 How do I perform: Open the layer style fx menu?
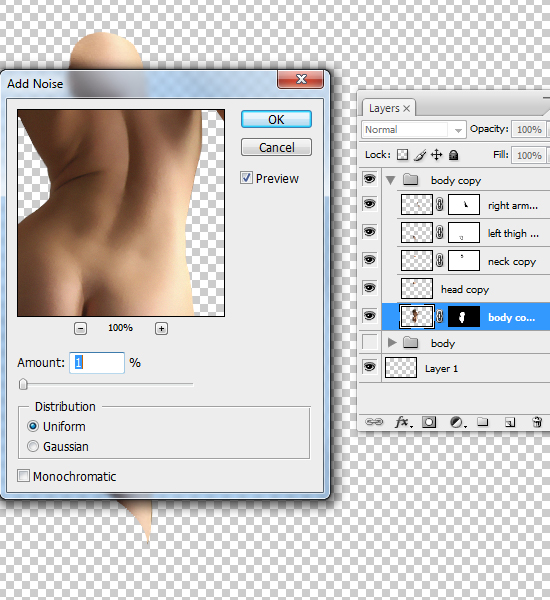pos(403,422)
